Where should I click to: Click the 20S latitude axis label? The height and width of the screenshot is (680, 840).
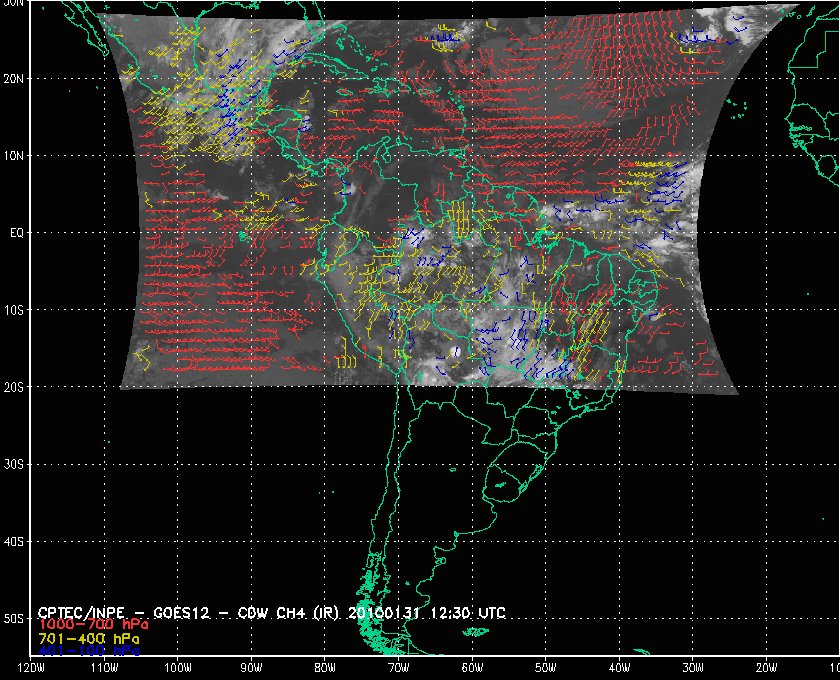[13, 387]
